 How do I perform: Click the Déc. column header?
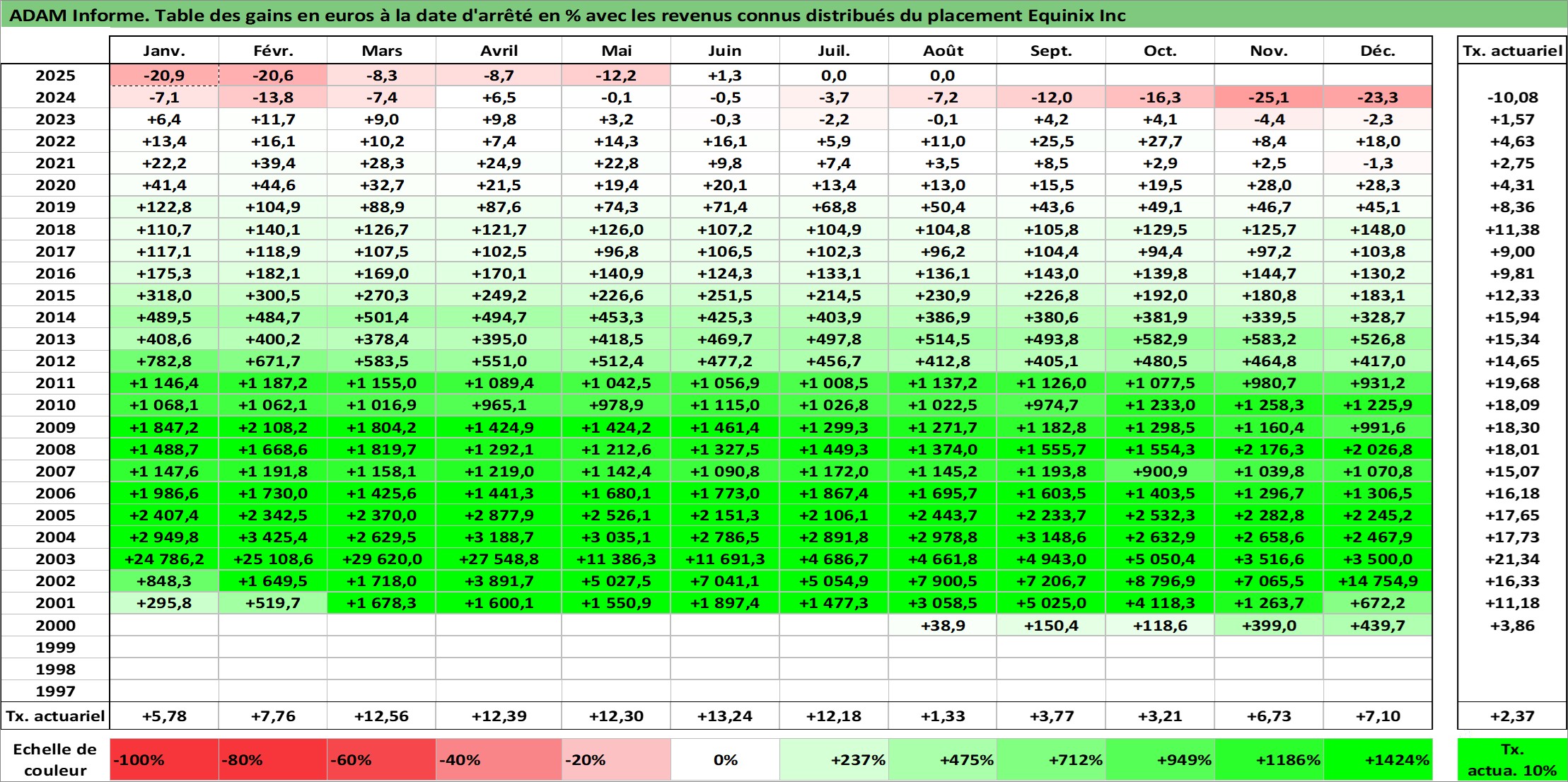click(1378, 50)
